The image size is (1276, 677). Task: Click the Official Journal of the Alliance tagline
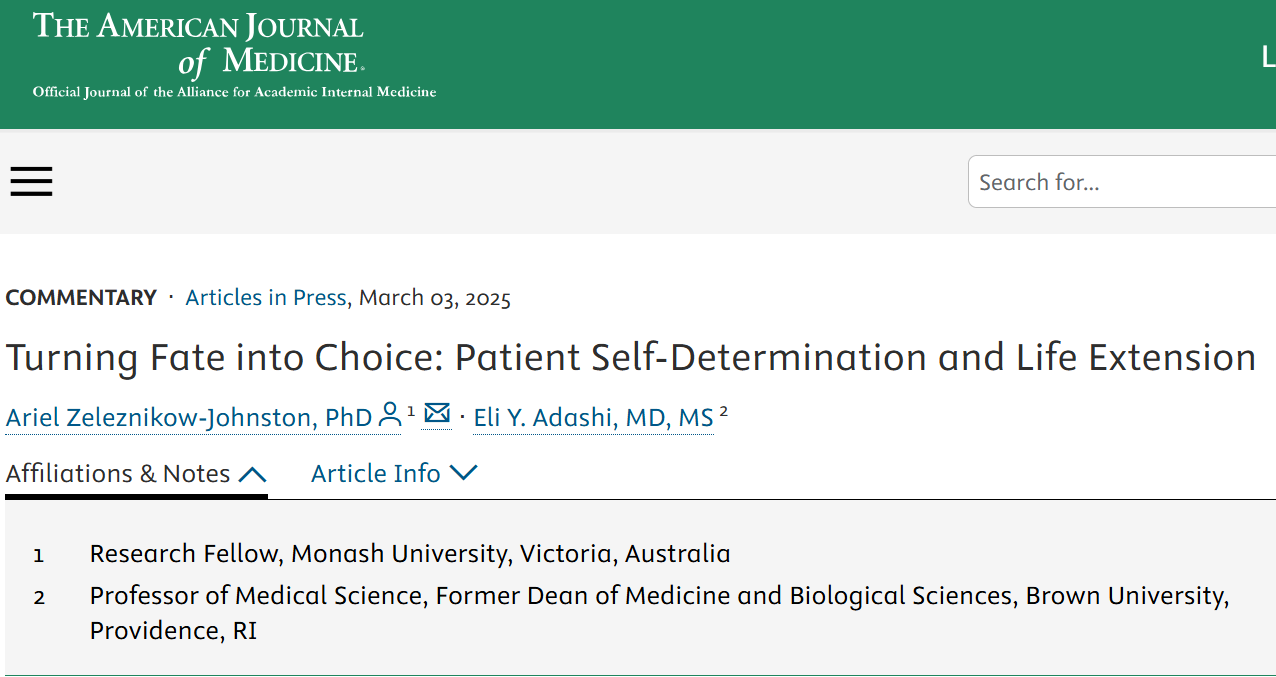[x=234, y=92]
